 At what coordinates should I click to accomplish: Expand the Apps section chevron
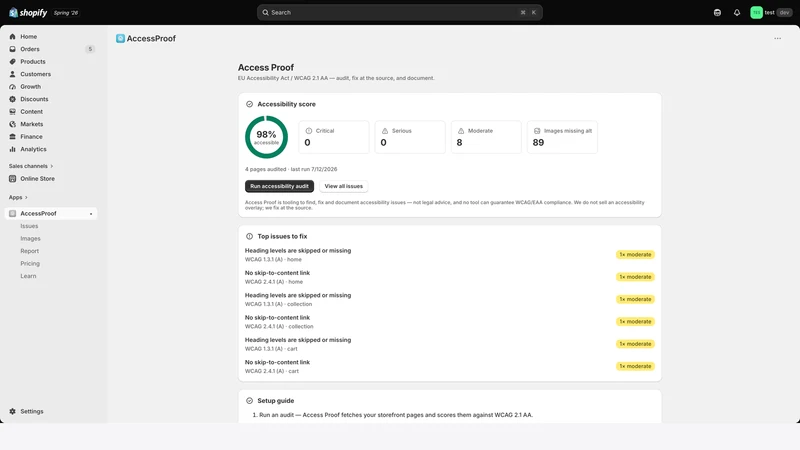26,197
